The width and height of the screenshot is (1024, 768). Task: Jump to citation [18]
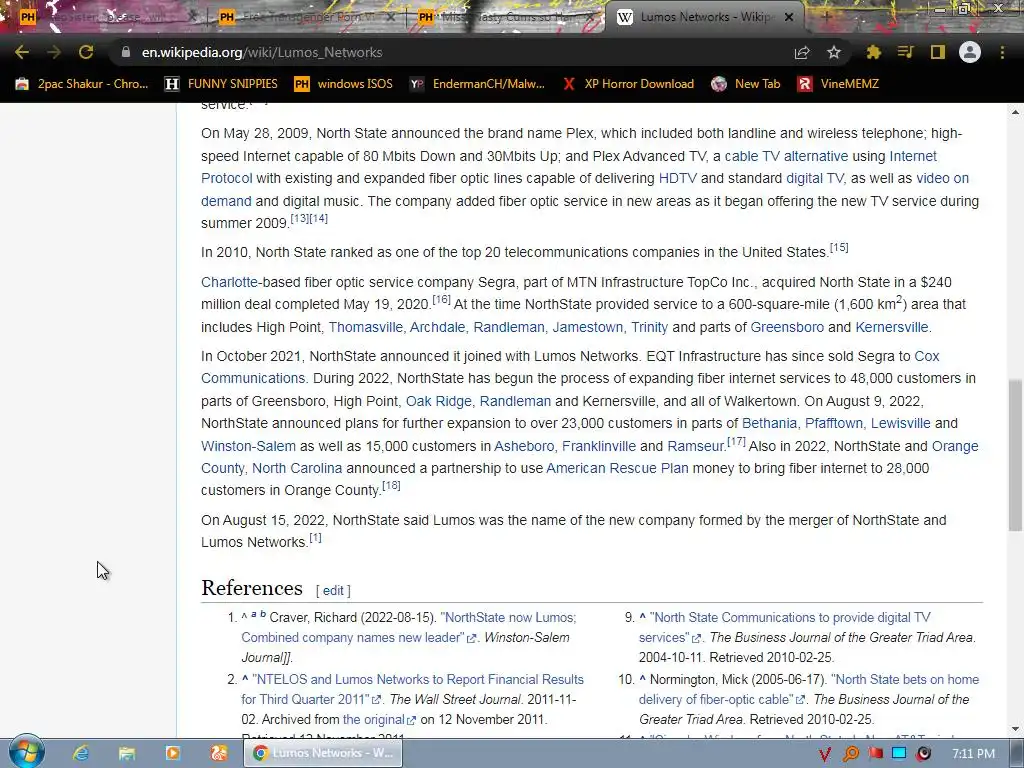point(391,486)
